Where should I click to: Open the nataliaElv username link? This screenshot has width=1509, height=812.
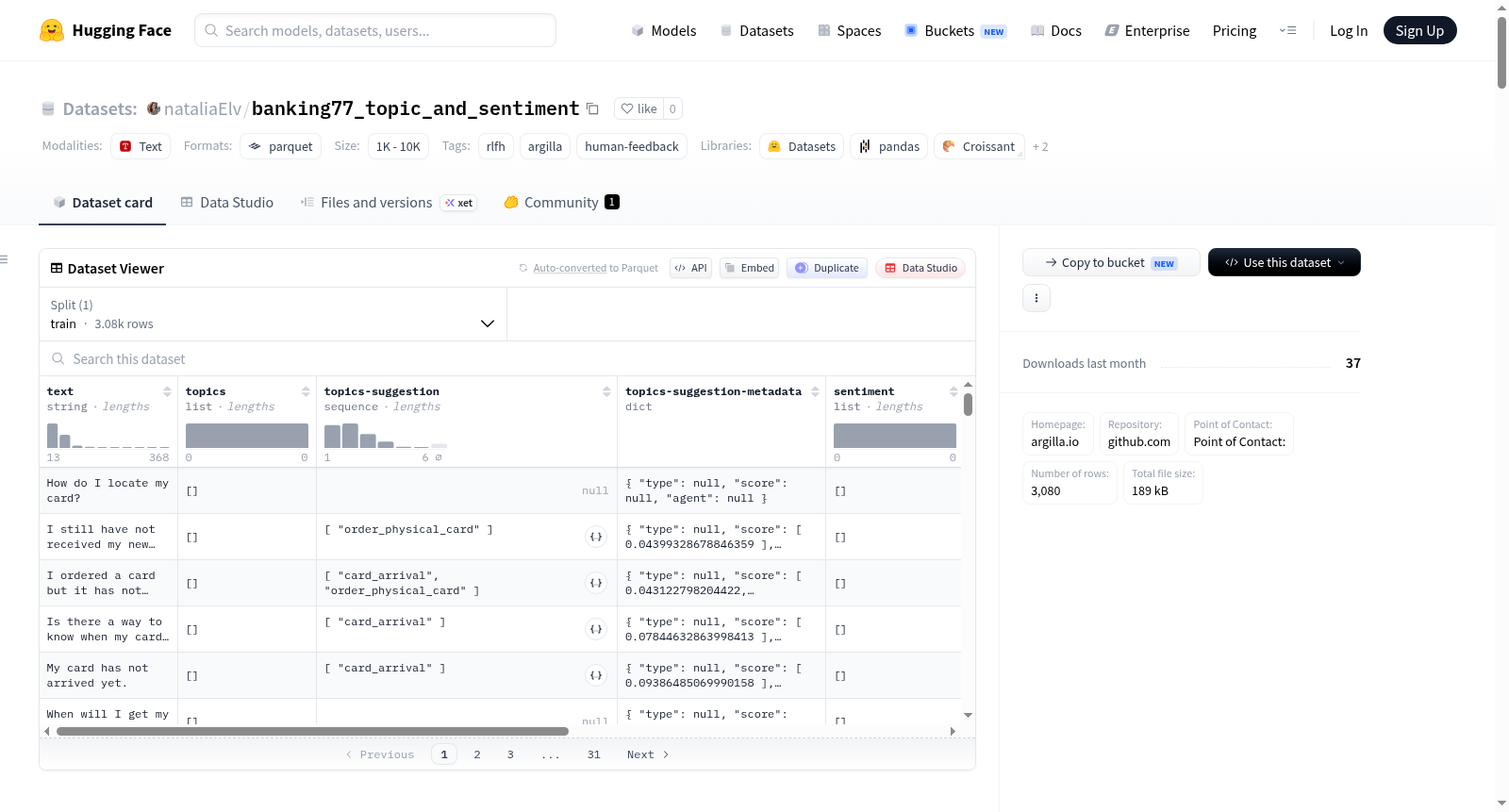click(203, 108)
